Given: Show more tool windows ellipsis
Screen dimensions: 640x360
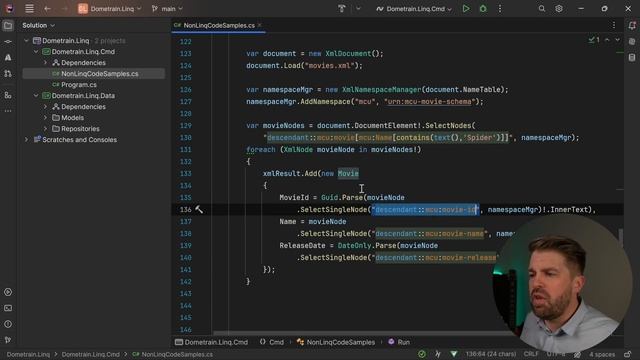Looking at the screenshot, I should tap(8, 111).
